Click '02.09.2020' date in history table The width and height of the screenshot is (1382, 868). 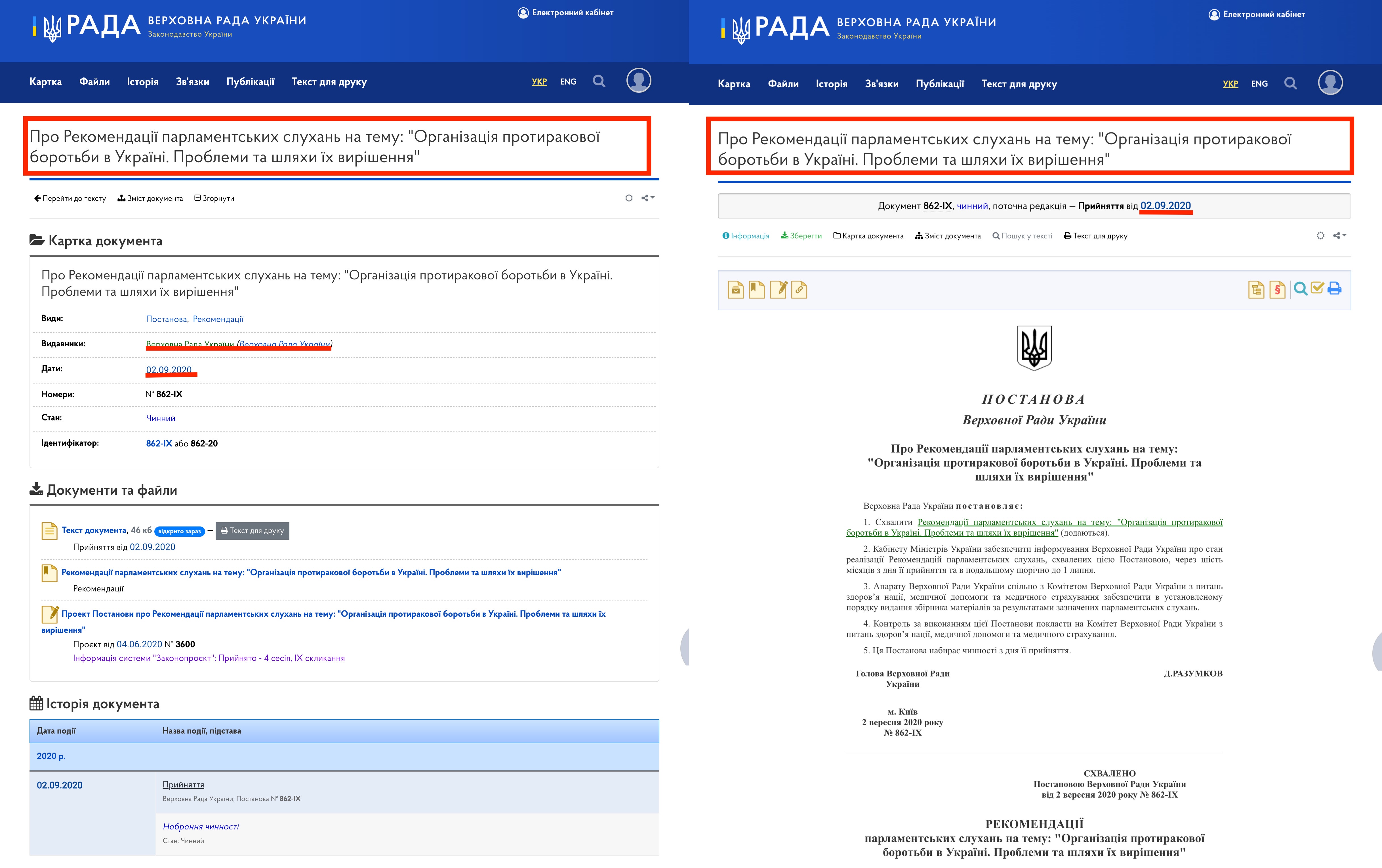coord(60,785)
